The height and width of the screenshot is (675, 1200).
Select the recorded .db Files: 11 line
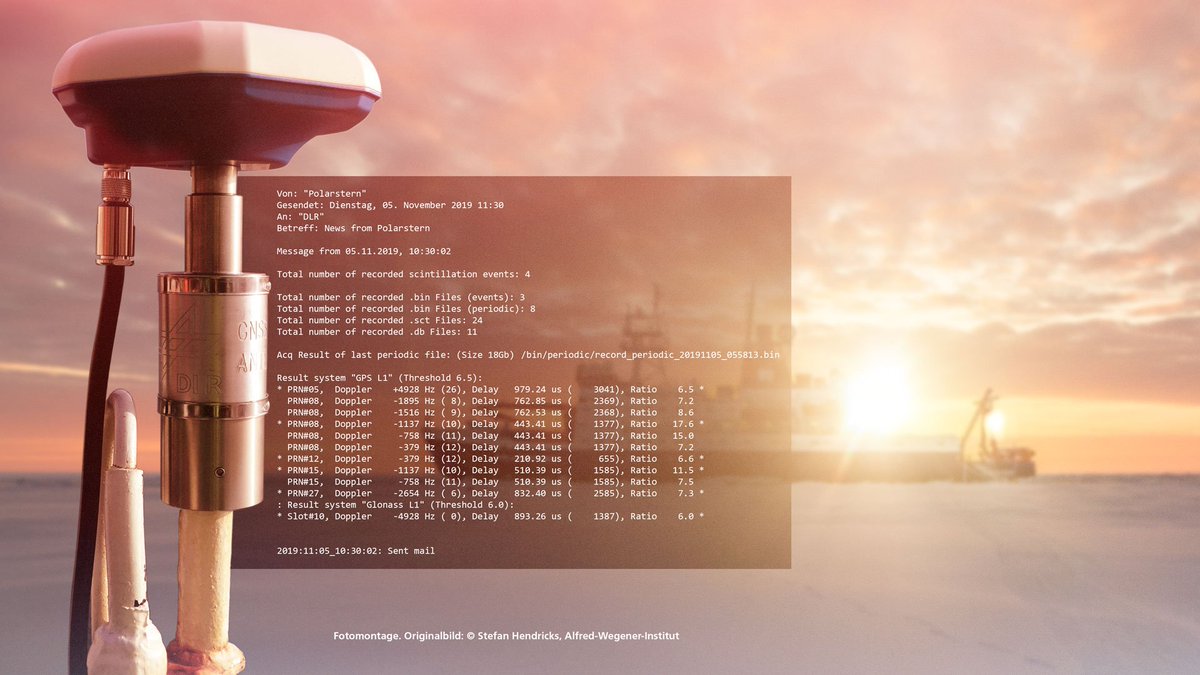coord(377,332)
